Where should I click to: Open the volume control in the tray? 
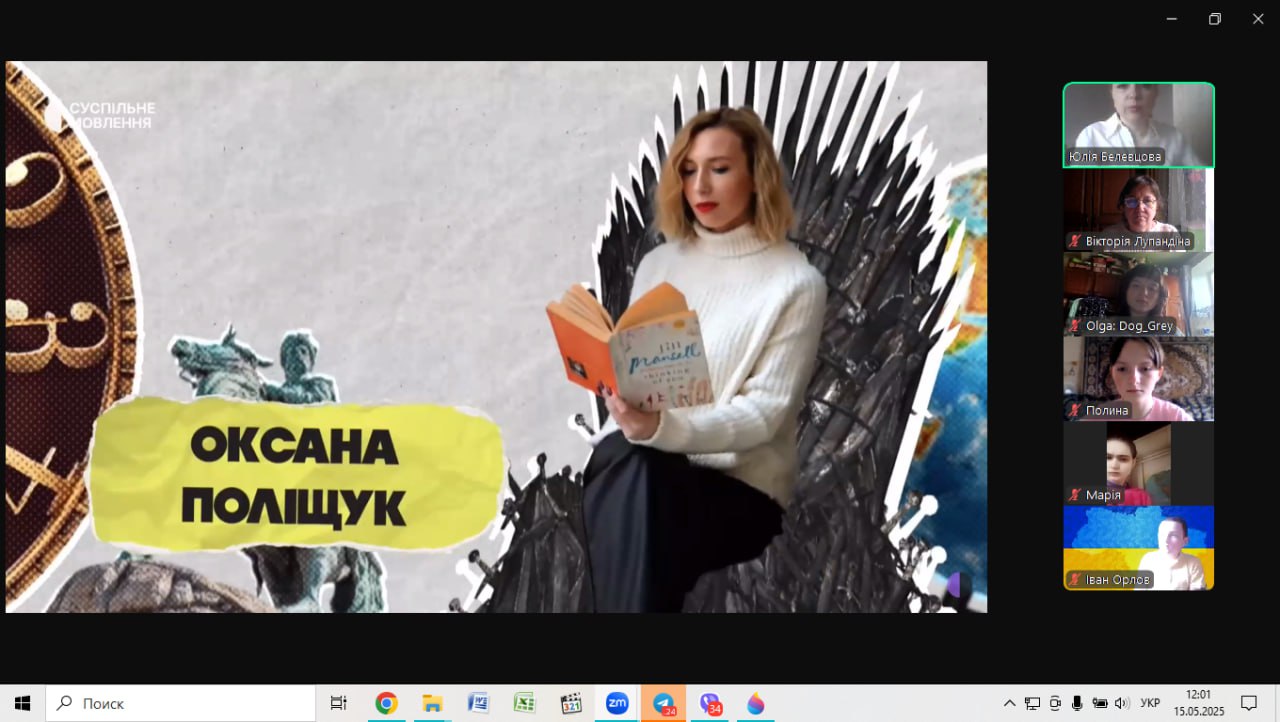click(x=1122, y=703)
